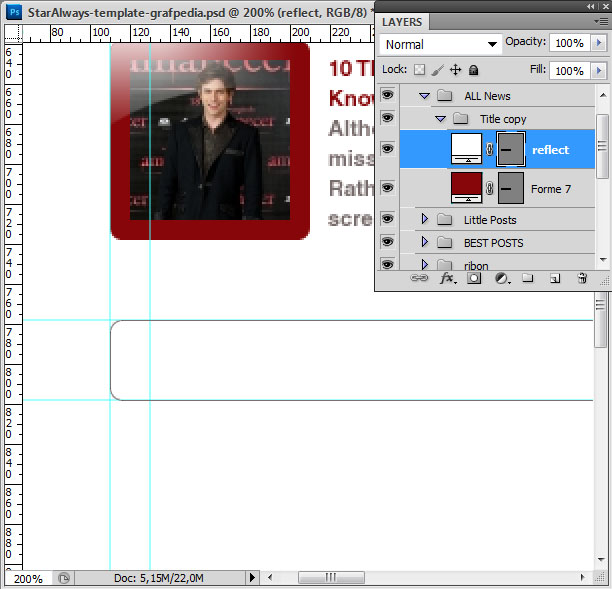Lock all padlock icon
This screenshot has height=589, width=612.
473,70
